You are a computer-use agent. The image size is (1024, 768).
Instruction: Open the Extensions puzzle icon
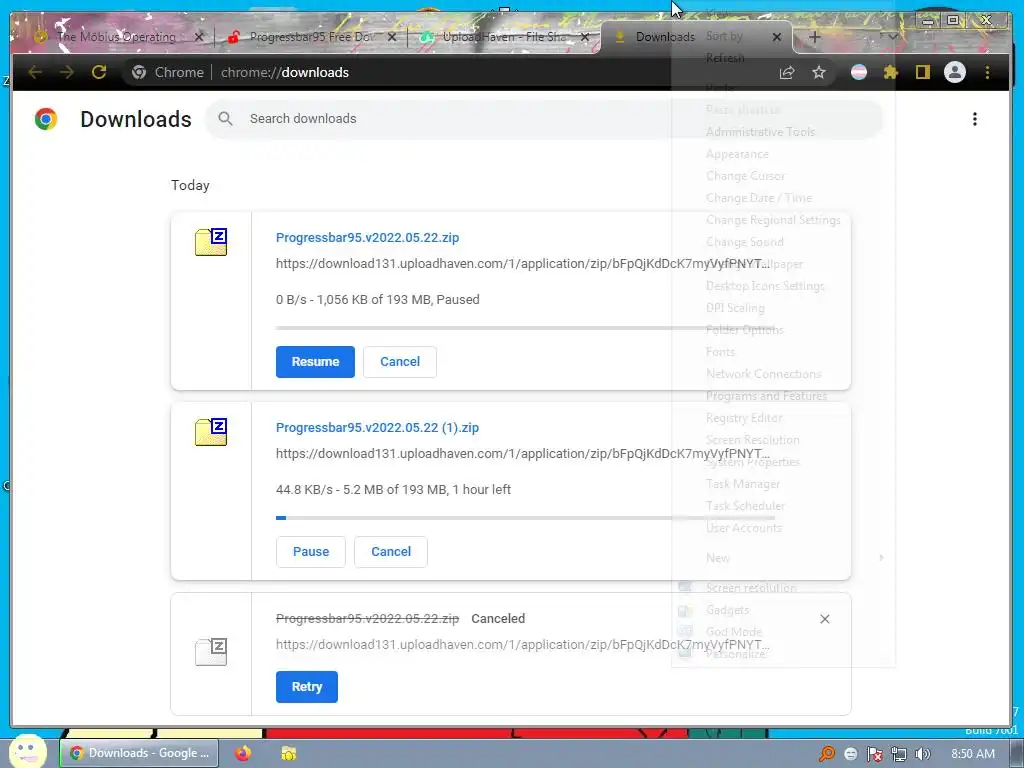coord(890,72)
